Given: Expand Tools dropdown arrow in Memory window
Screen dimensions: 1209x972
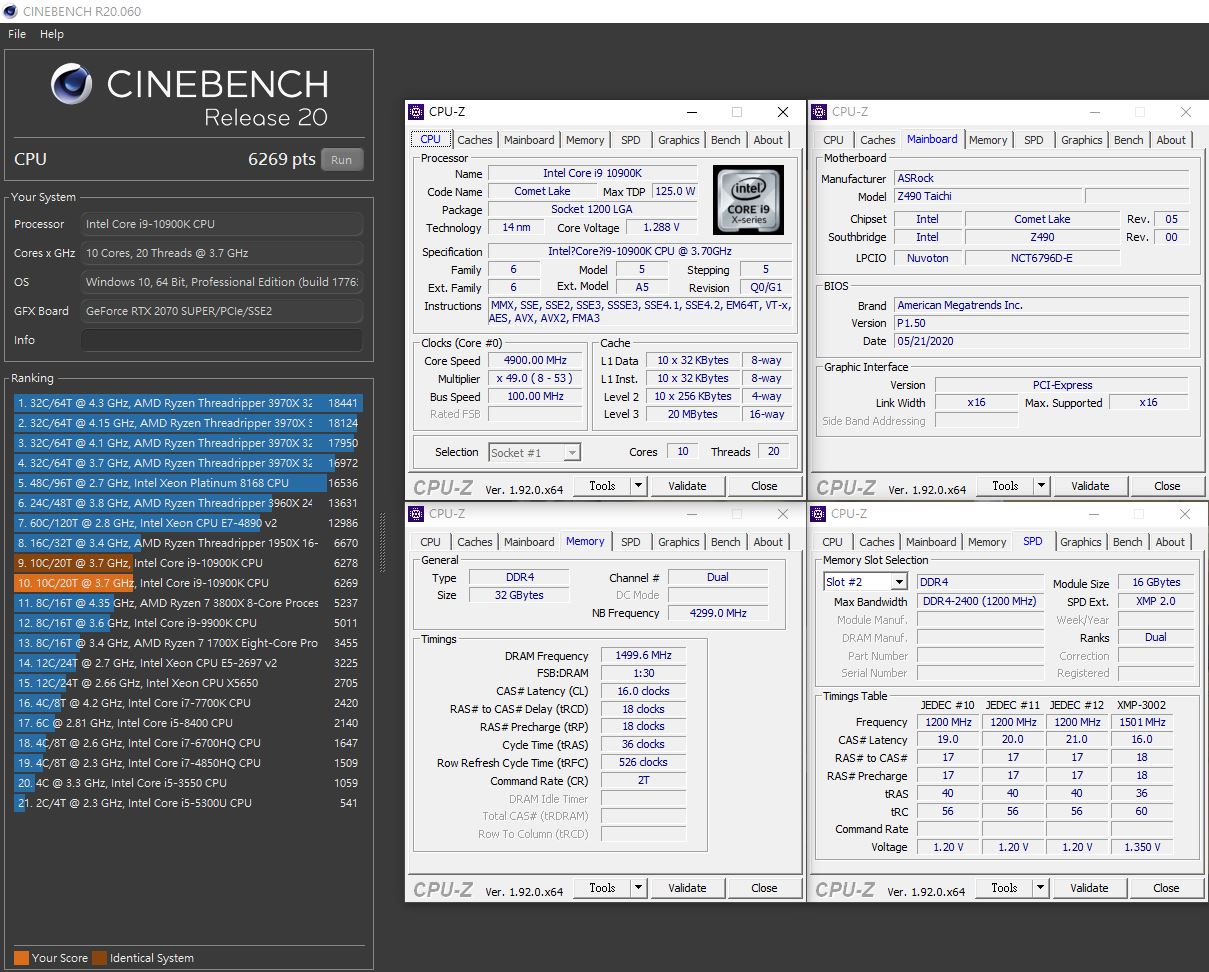Looking at the screenshot, I should point(639,888).
